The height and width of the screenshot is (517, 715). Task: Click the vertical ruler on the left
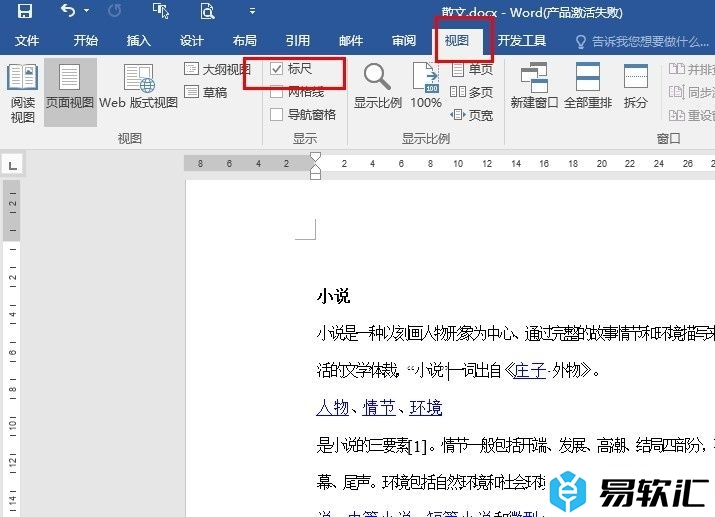(x=12, y=346)
